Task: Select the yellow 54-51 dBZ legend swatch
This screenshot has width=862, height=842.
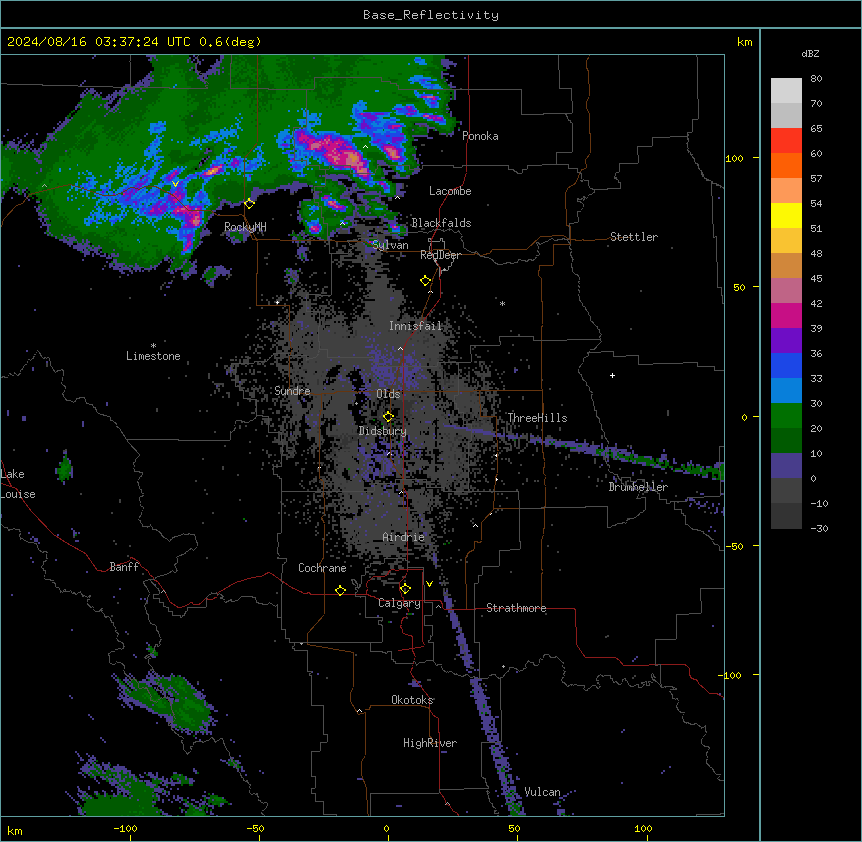Action: tap(786, 215)
